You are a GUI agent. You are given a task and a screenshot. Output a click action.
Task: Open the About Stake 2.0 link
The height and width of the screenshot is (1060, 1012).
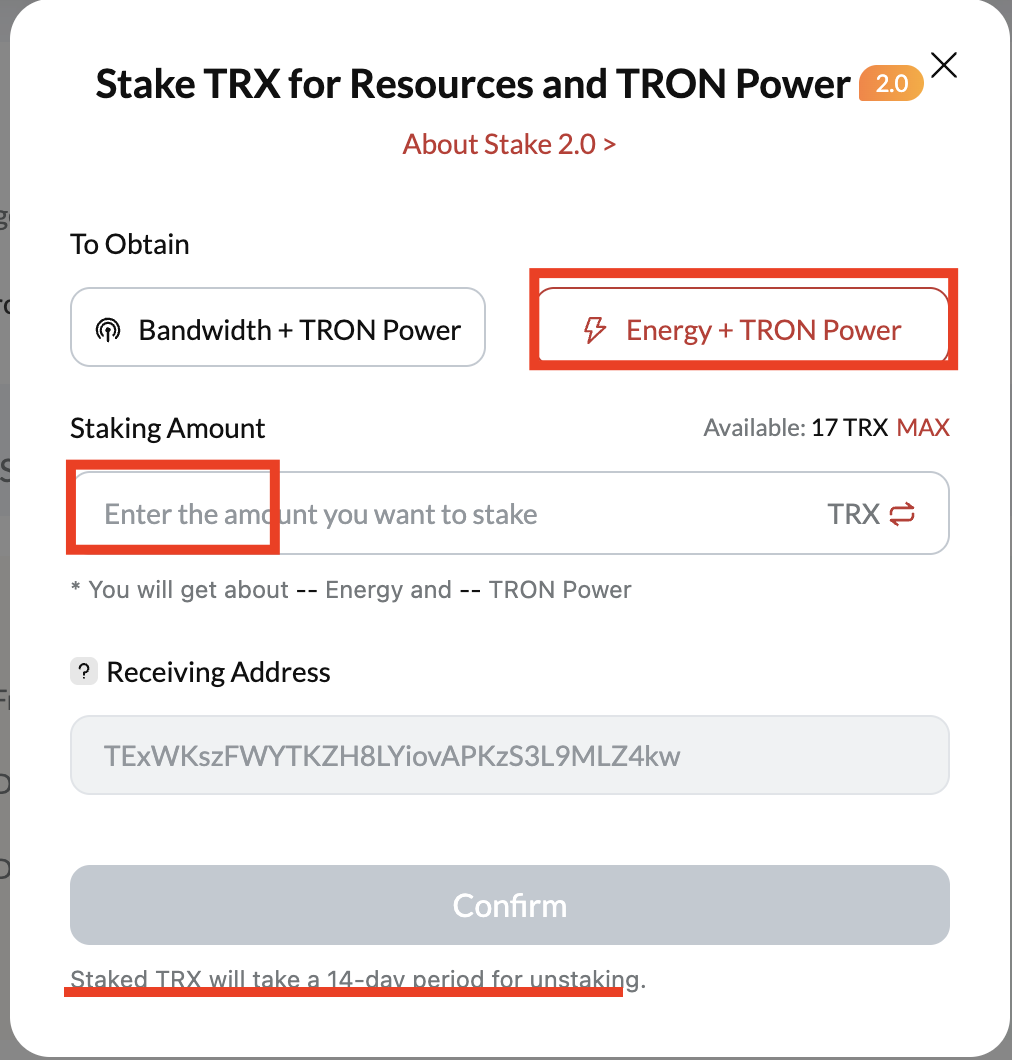(509, 144)
